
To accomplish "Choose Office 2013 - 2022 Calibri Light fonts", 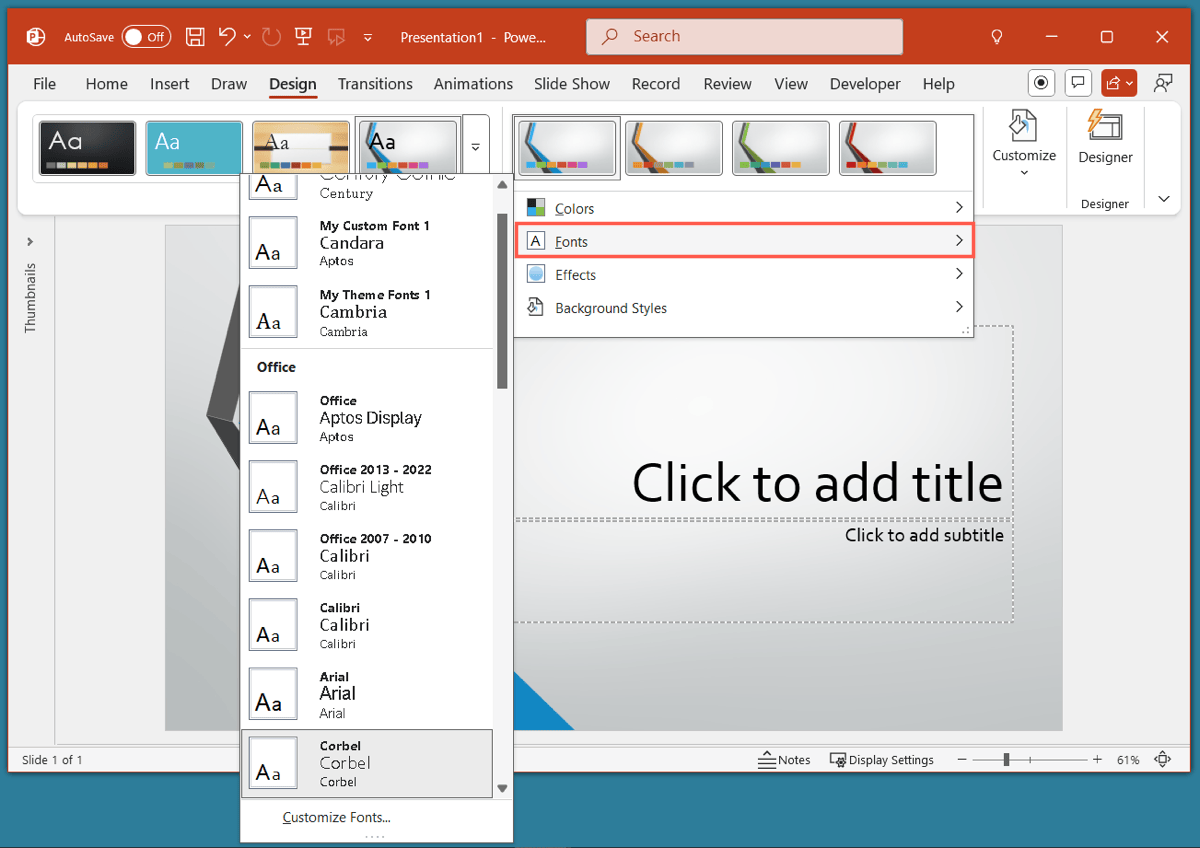I will click(367, 487).
